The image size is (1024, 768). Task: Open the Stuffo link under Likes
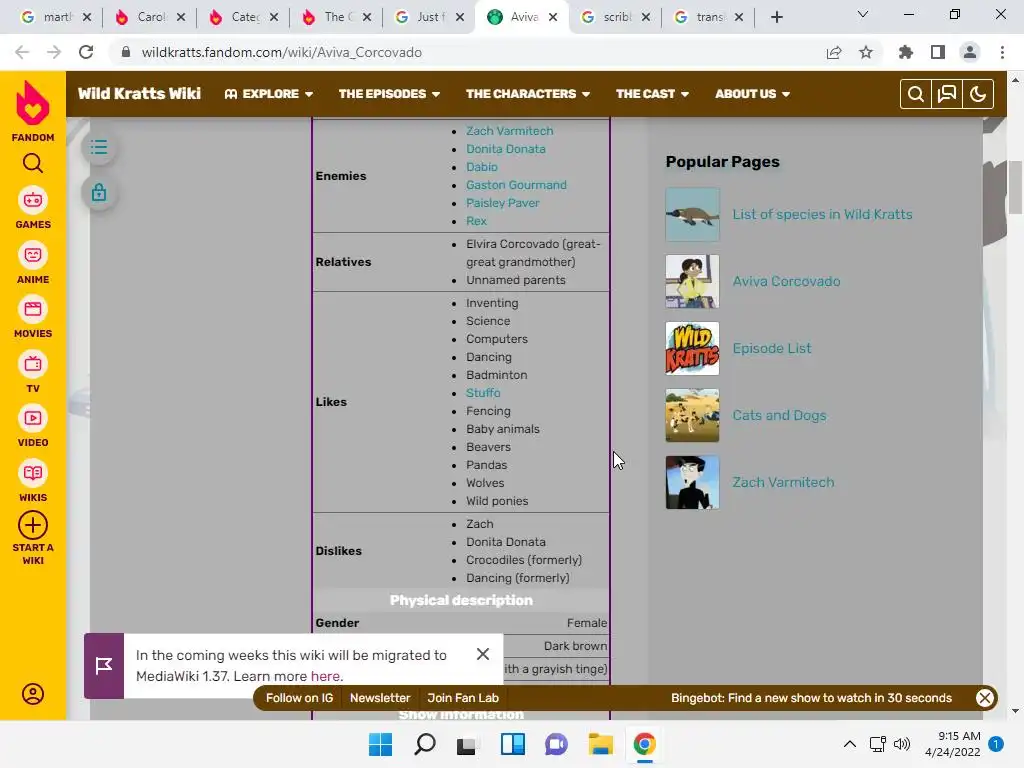pos(483,393)
